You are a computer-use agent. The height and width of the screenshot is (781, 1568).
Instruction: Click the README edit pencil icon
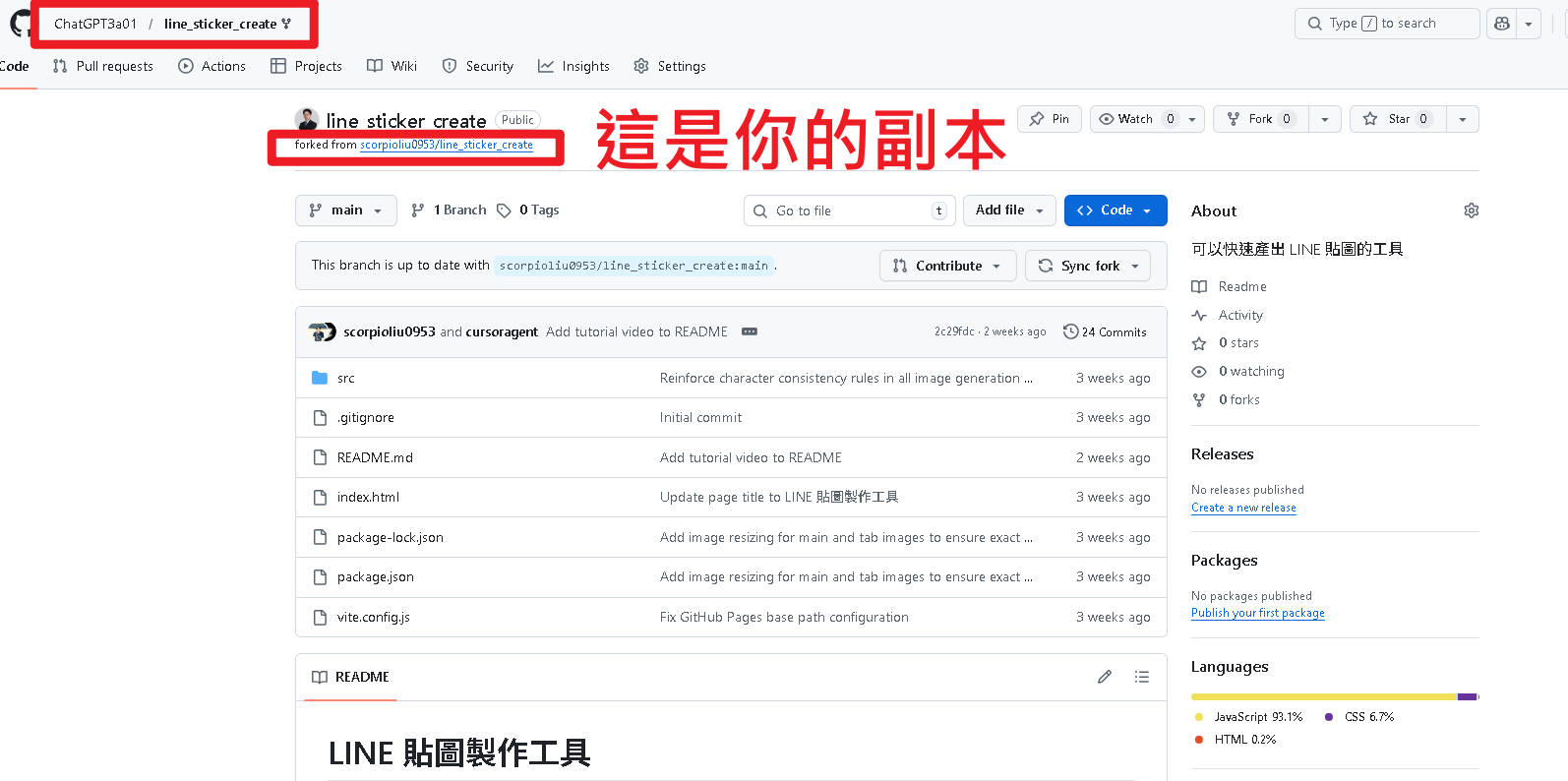coord(1105,677)
